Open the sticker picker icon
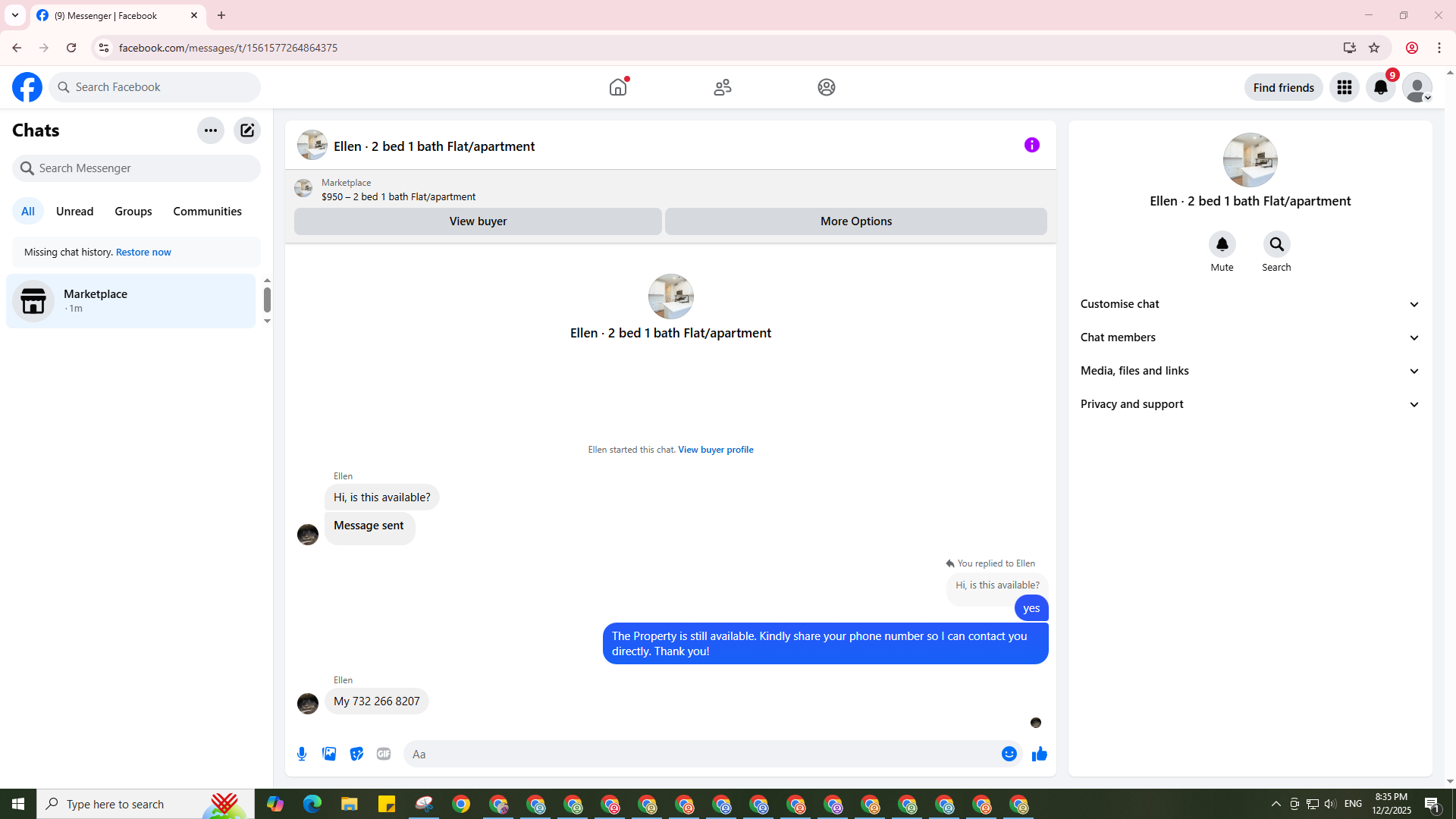 point(356,754)
